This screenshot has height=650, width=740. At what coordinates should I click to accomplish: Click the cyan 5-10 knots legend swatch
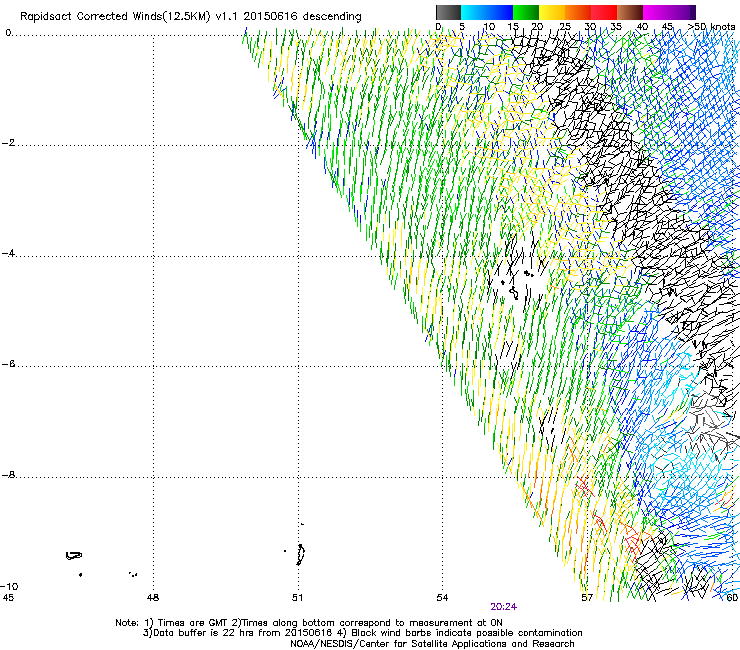click(x=474, y=12)
